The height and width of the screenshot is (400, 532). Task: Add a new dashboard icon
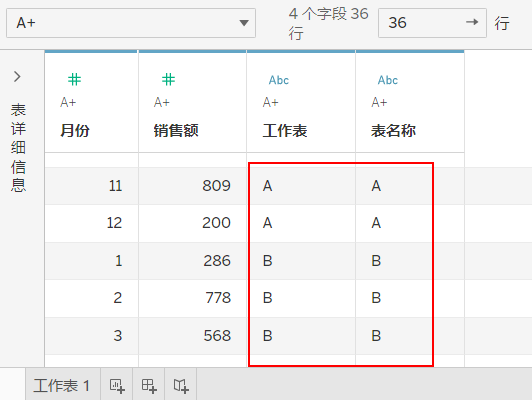[x=149, y=386]
